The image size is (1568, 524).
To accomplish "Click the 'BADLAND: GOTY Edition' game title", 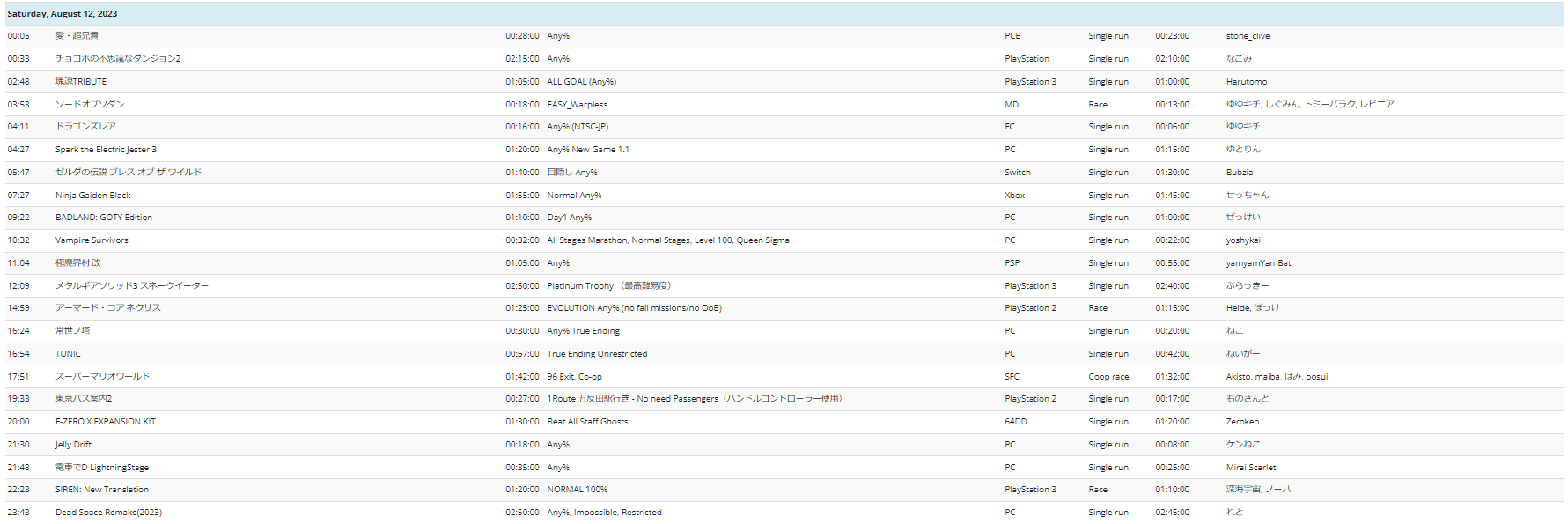I will [104, 218].
